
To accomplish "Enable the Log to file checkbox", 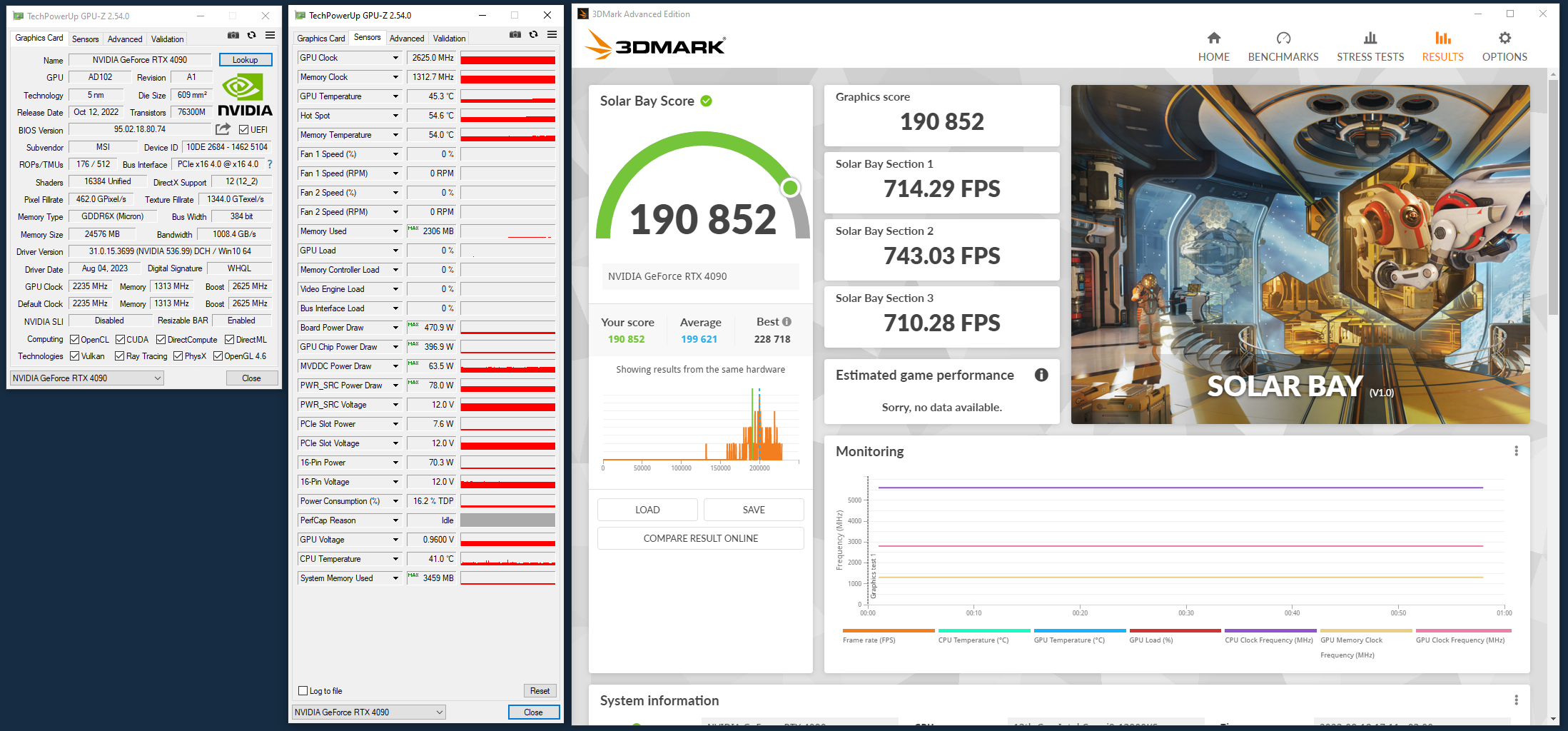I will point(303,691).
